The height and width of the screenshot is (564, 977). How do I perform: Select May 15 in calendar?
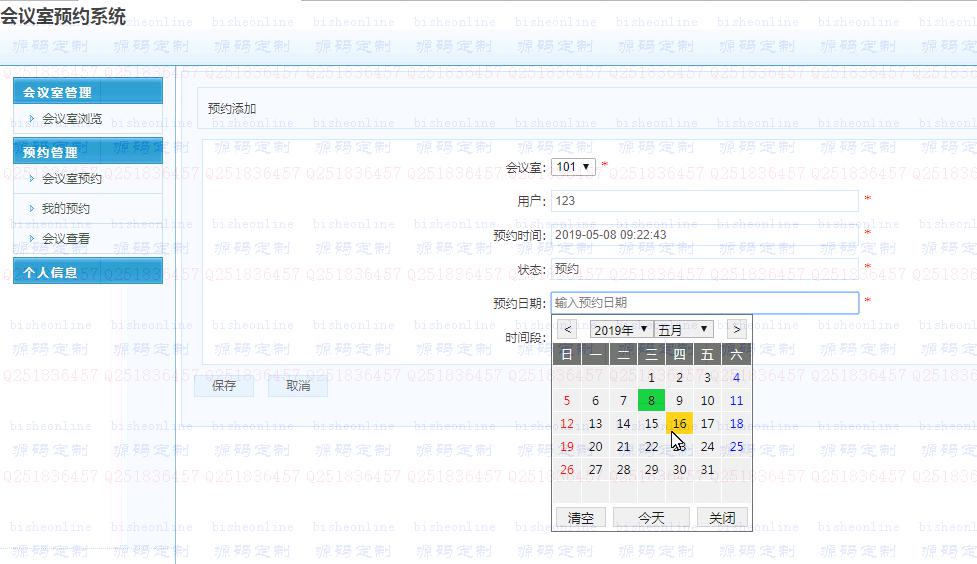coord(651,424)
